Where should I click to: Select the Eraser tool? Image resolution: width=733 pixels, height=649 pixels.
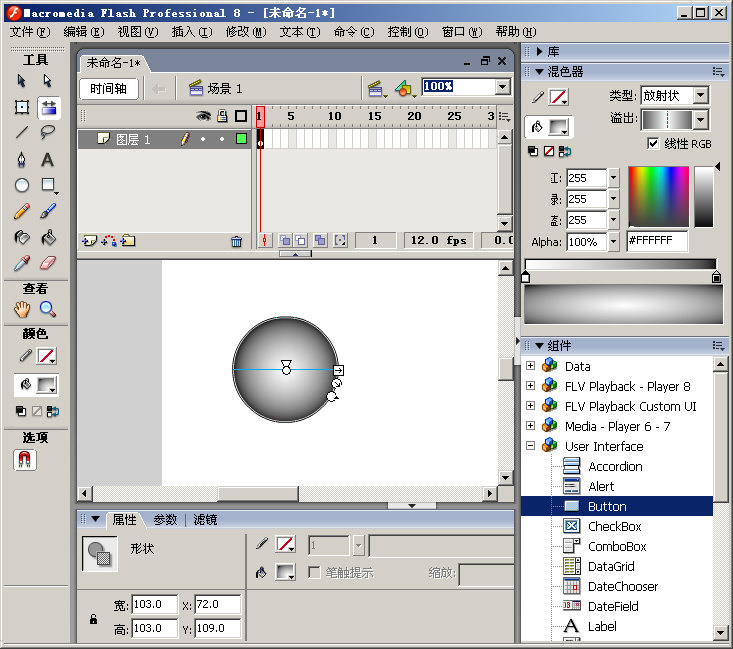point(48,264)
